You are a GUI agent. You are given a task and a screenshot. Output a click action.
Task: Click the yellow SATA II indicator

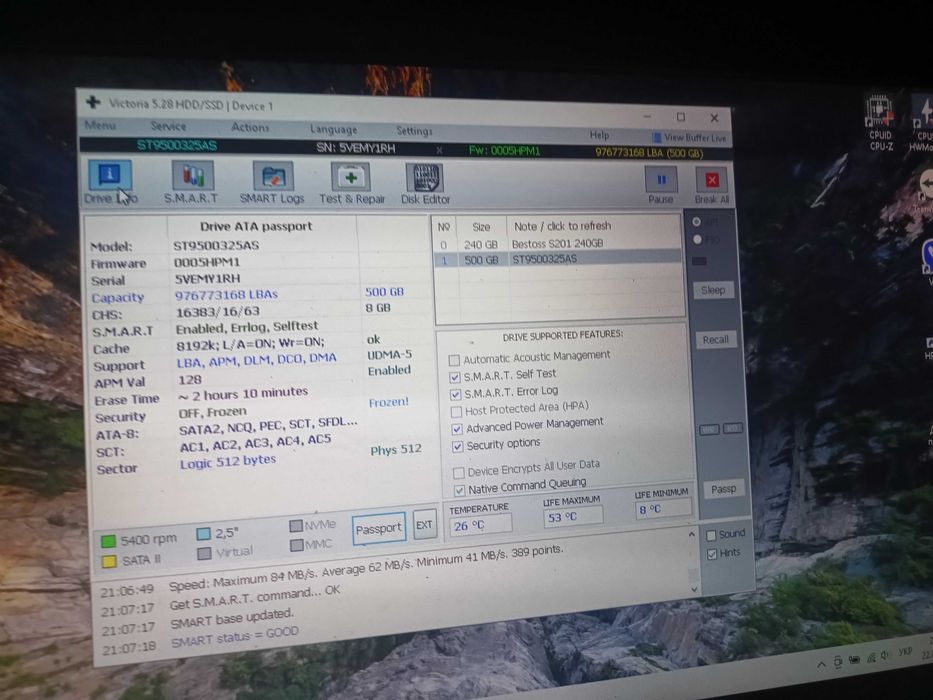click(109, 561)
